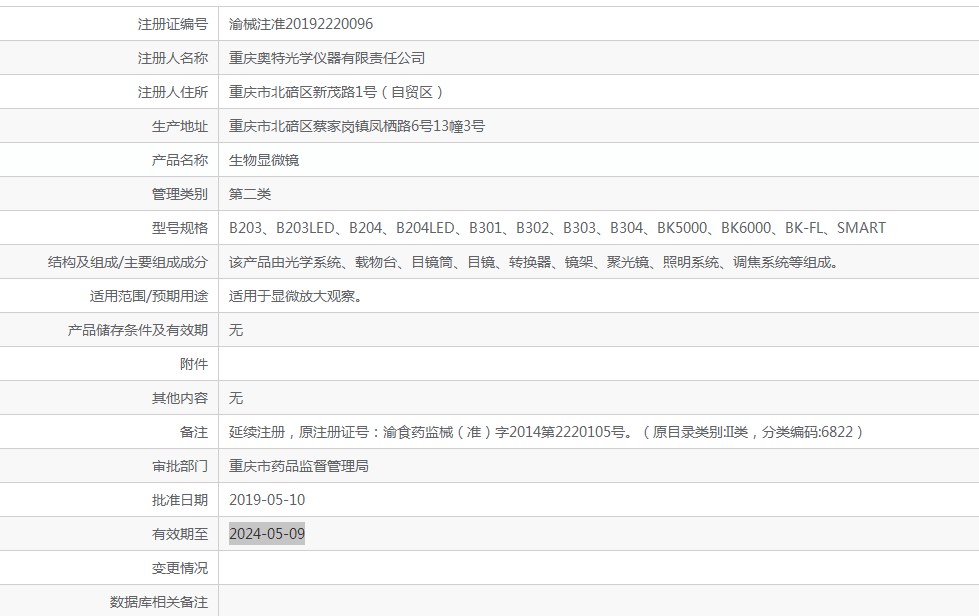Select remark text 延续注册，原注册证号

click(x=298, y=432)
